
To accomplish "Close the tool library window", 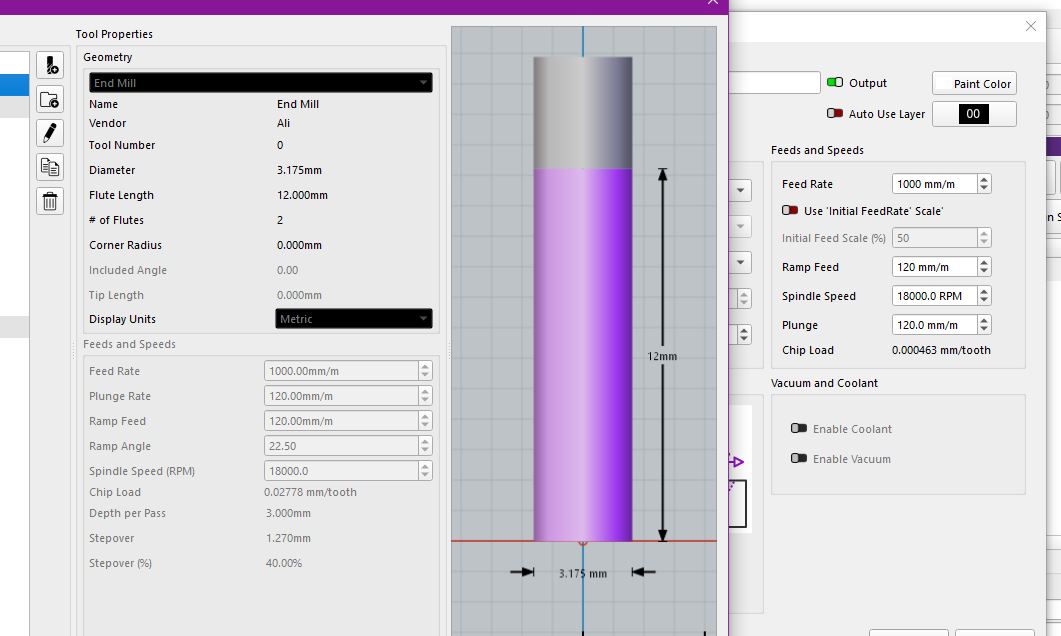I will tap(713, 3).
